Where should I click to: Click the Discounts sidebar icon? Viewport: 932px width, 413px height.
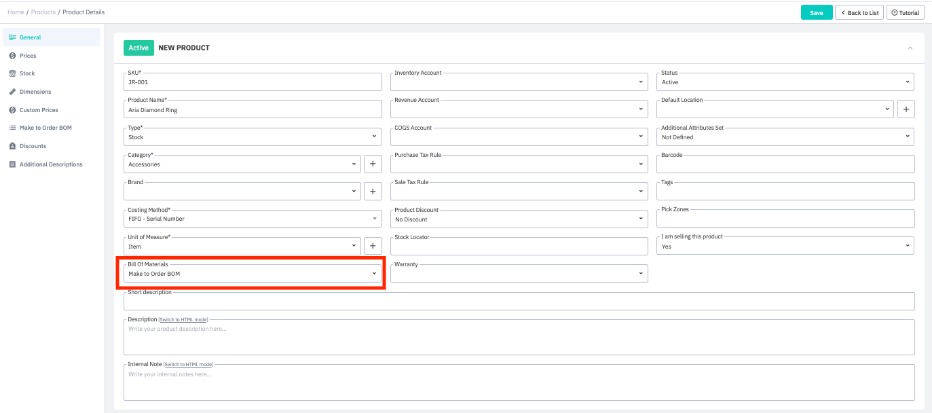[12, 146]
